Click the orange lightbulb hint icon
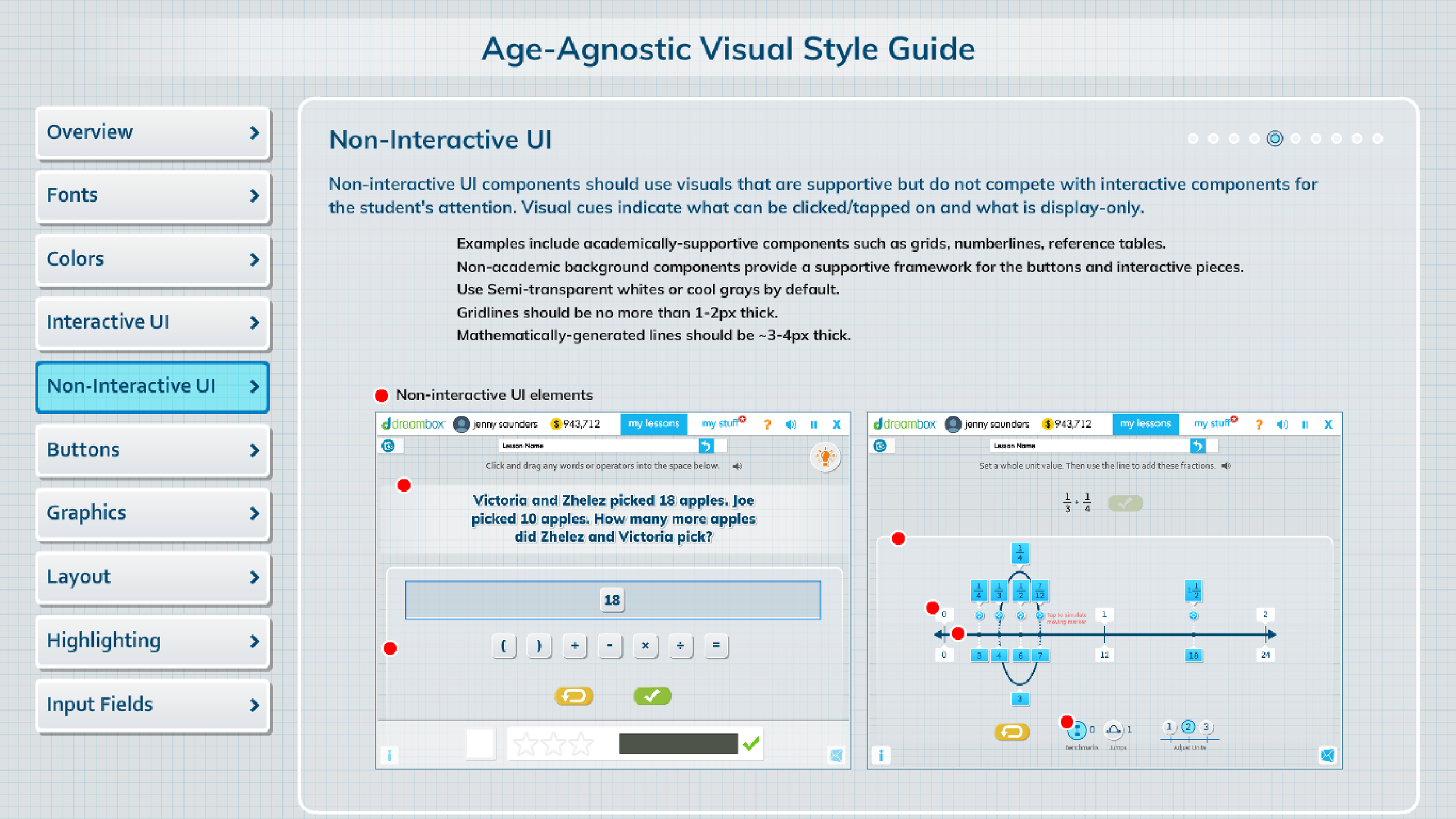The image size is (1456, 819). click(x=825, y=457)
